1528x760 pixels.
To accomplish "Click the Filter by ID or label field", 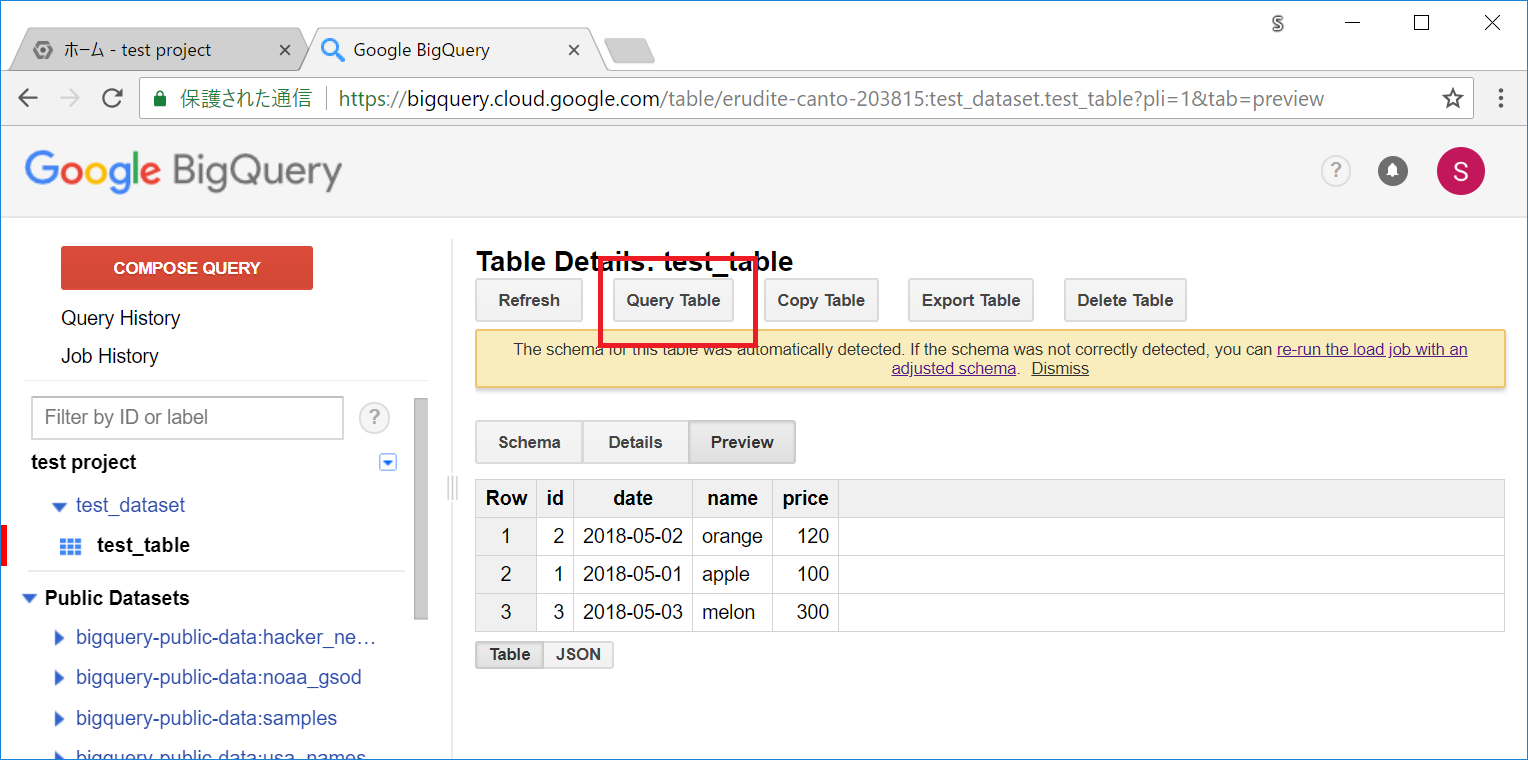I will pyautogui.click(x=188, y=417).
